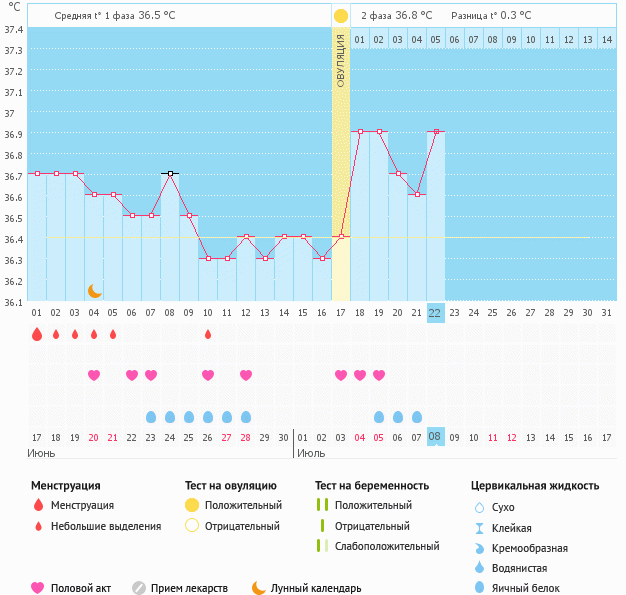
Task: Select the pink heart icon under cycle day 12
Action: 246,375
